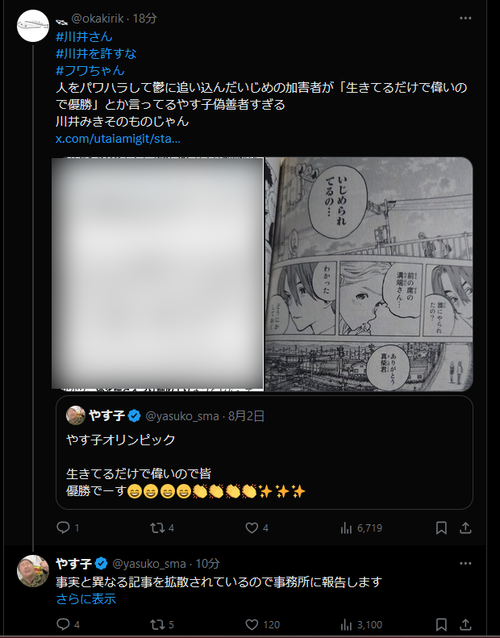
Task: Repost the やす子 reply with 5 reposts
Action: [x=162, y=625]
